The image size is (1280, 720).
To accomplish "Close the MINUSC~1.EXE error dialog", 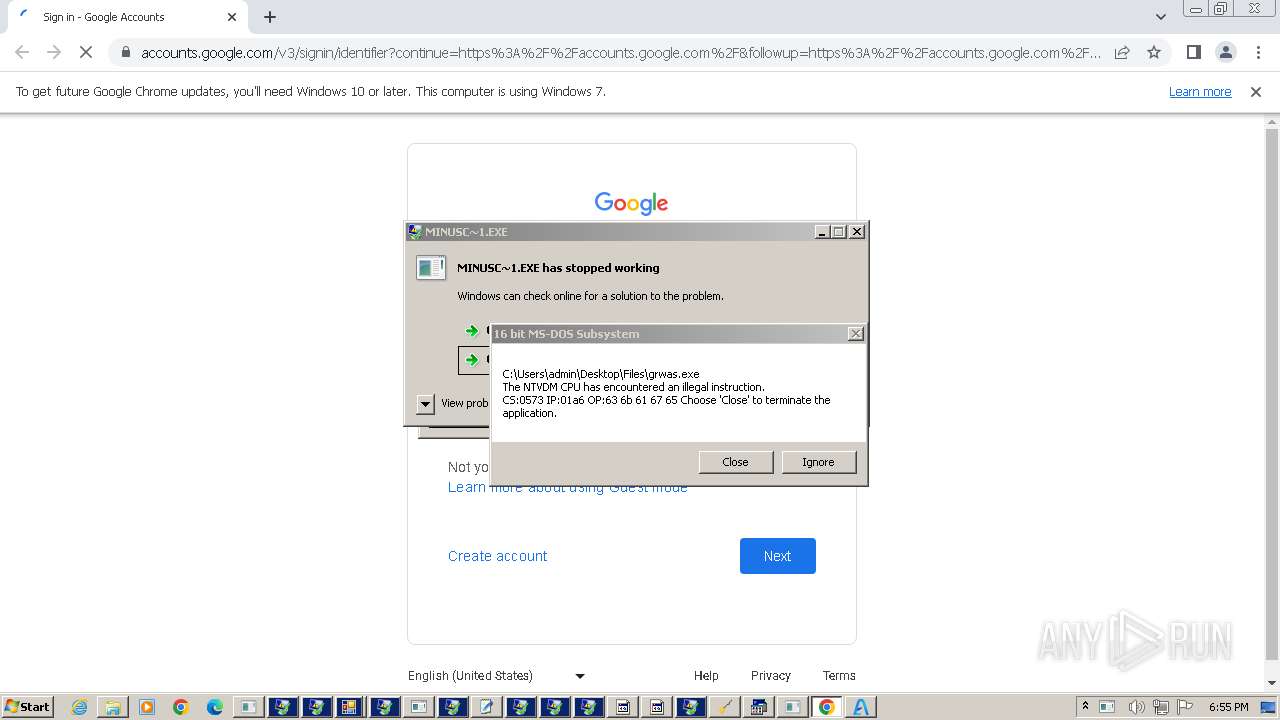I will point(857,231).
